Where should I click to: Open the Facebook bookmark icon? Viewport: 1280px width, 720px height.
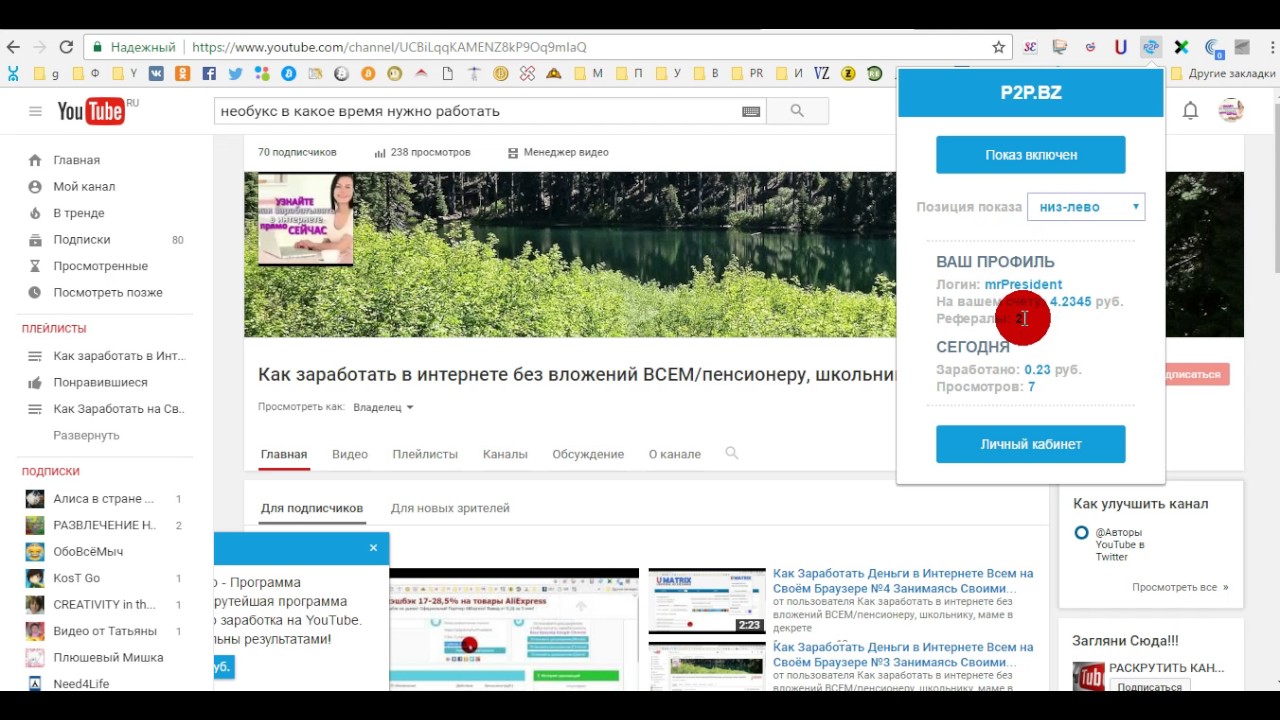(x=209, y=73)
